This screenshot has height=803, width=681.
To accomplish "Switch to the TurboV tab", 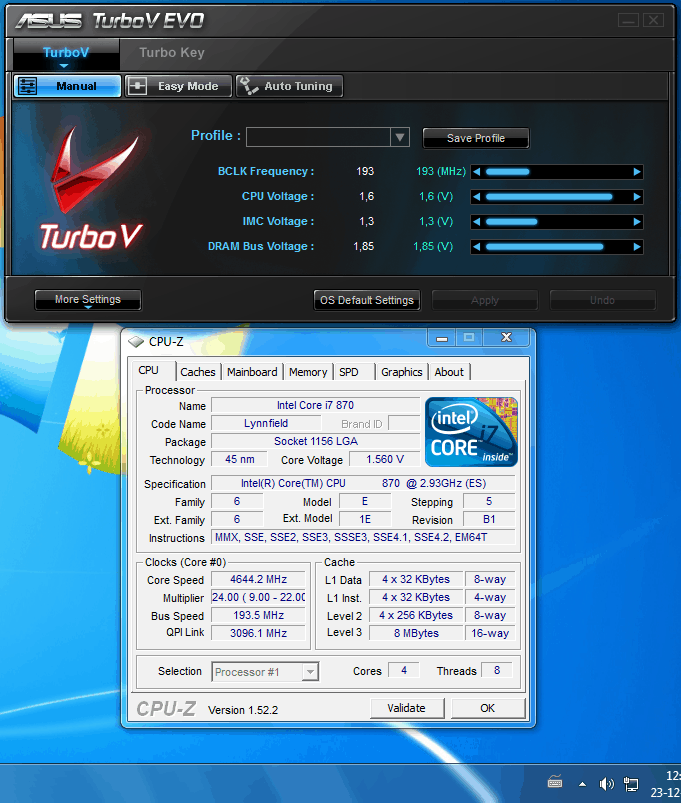I will click(66, 53).
